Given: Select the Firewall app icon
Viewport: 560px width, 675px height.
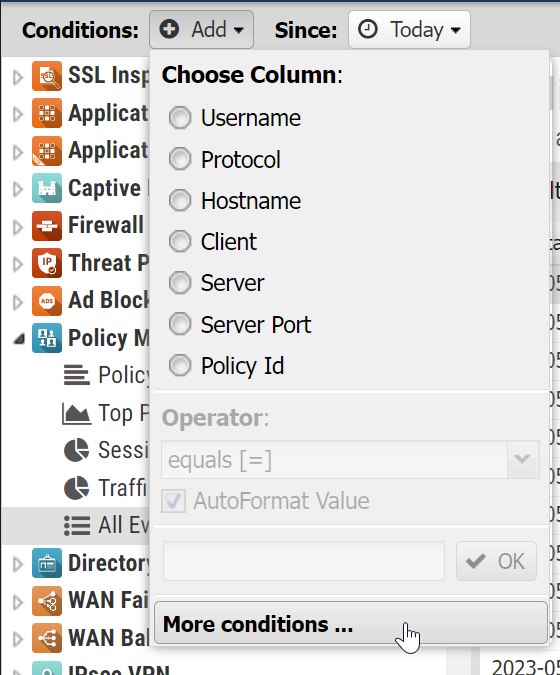Looking at the screenshot, I should coord(46,226).
